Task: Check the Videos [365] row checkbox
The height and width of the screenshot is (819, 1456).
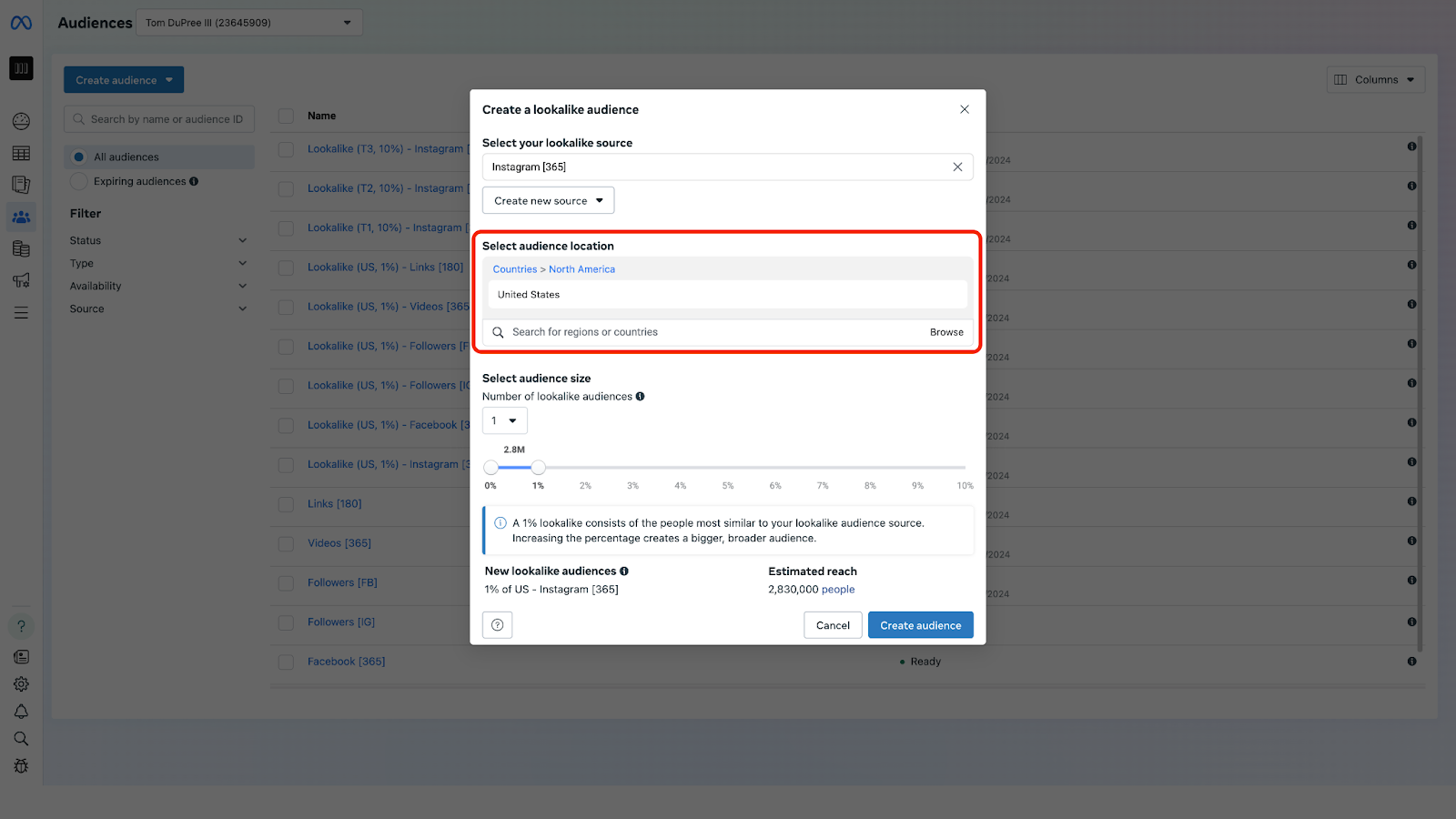Action: 286,543
